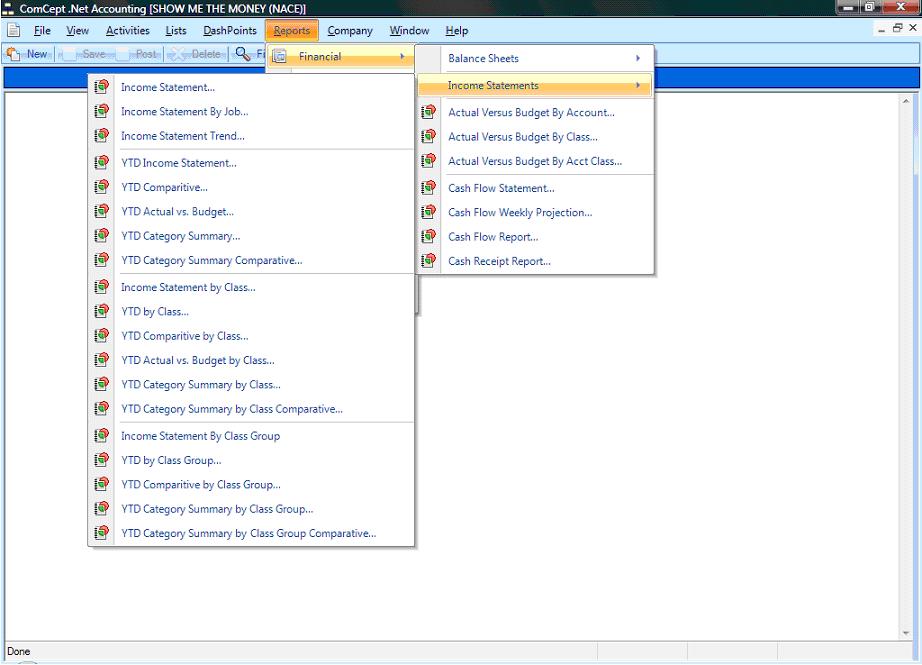Click the vertical scrollbar up arrow
Image resolution: width=922 pixels, height=665 pixels.
(907, 101)
